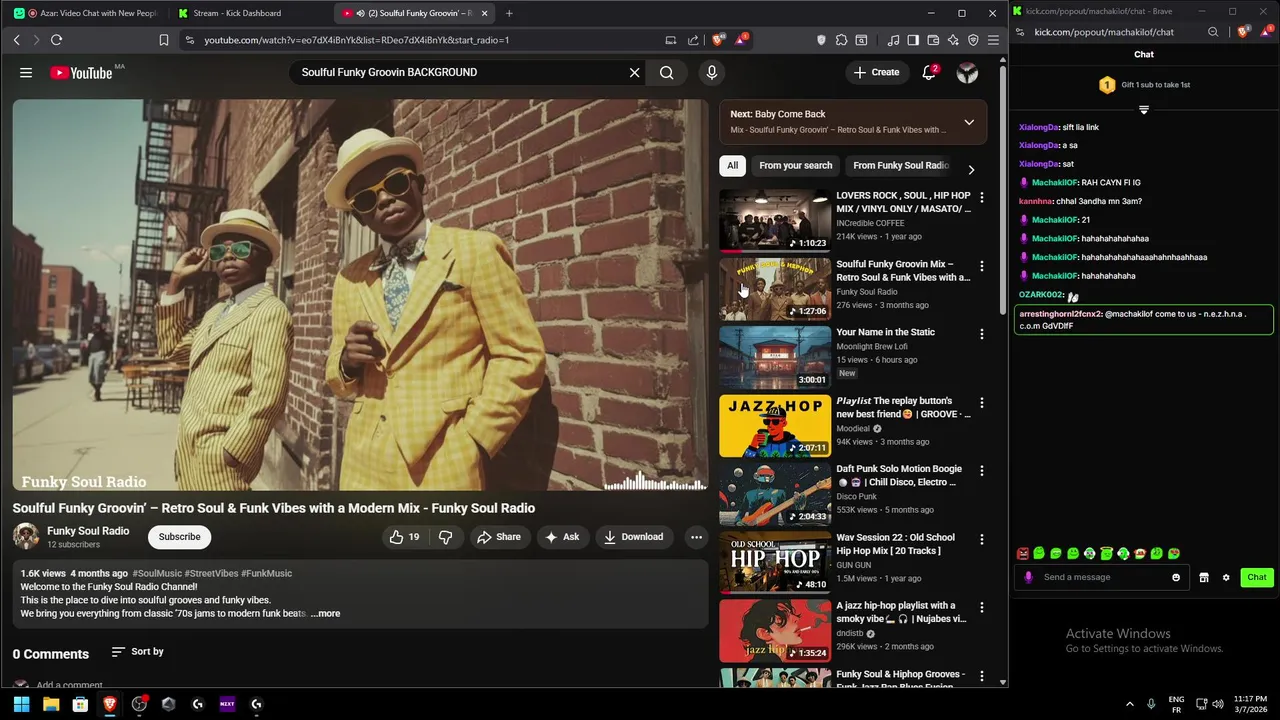Click the Ask button under the video

tap(562, 537)
